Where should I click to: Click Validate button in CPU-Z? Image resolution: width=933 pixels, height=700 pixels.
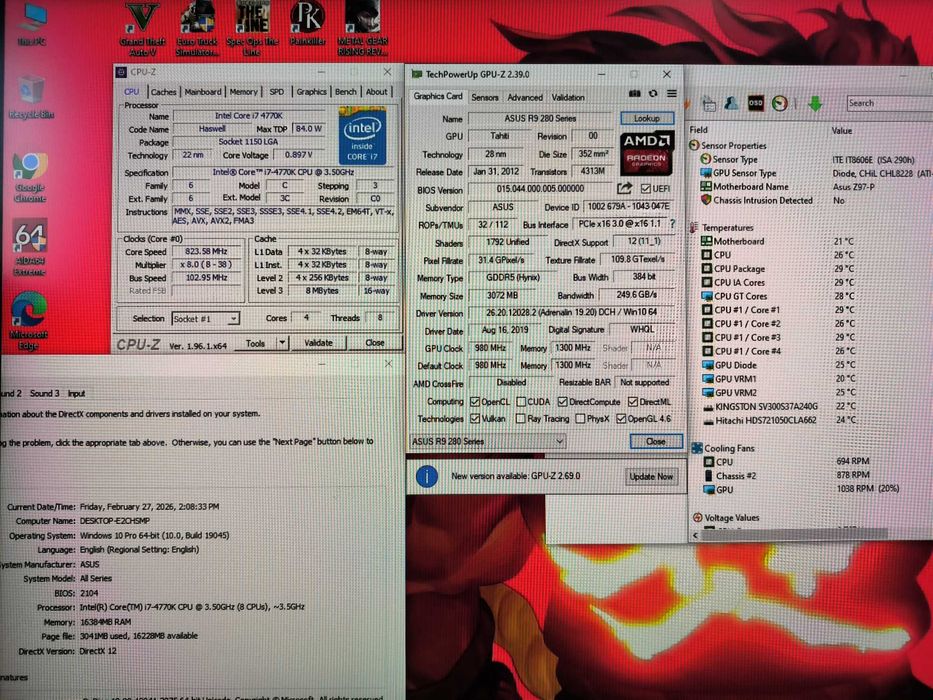point(319,343)
